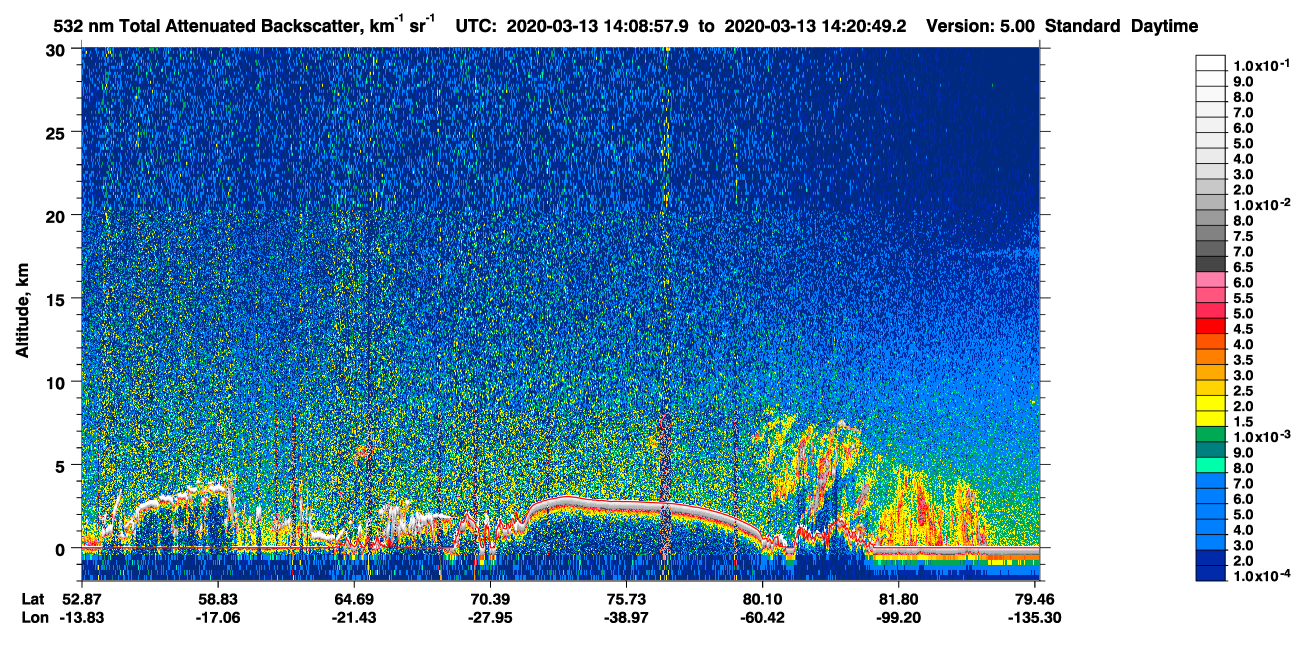Select the start time 2020-03-13 14:08:57.9
The image size is (1300, 667).
pyautogui.click(x=598, y=27)
